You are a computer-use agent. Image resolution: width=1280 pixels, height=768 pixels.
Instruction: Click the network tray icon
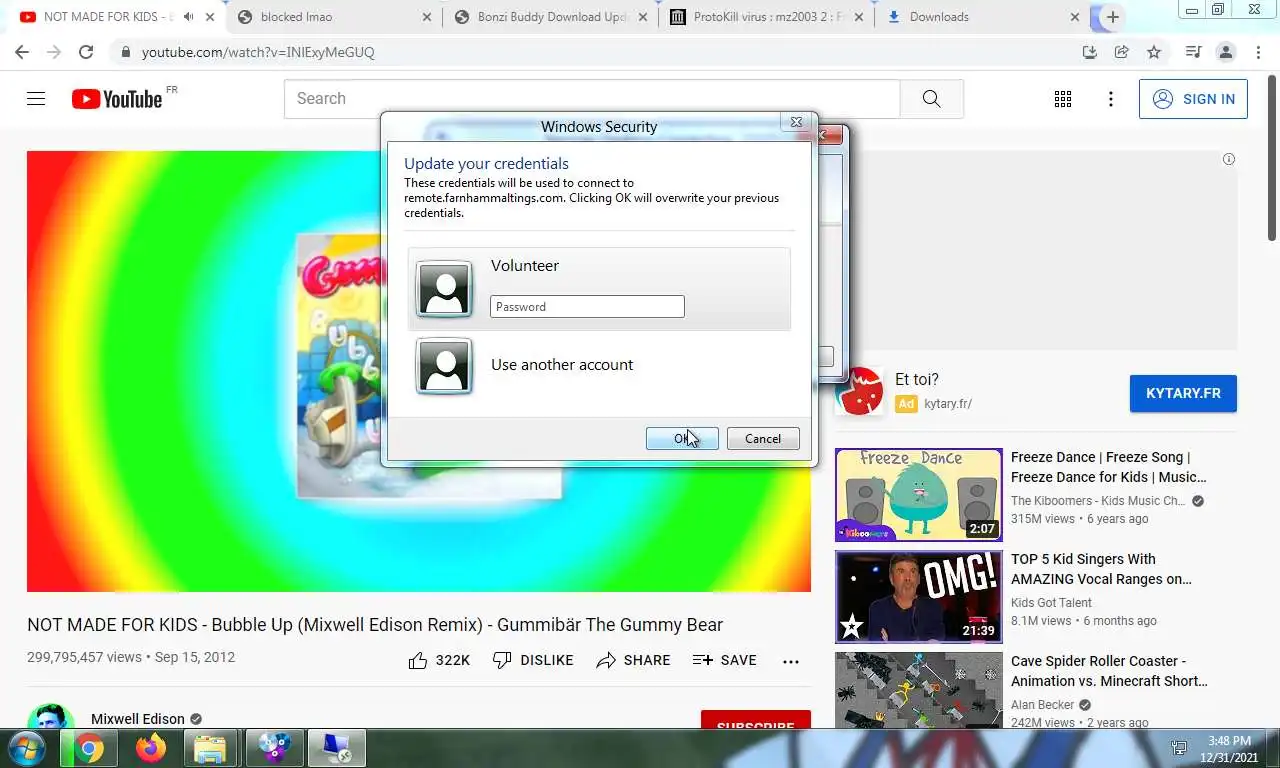[1179, 749]
